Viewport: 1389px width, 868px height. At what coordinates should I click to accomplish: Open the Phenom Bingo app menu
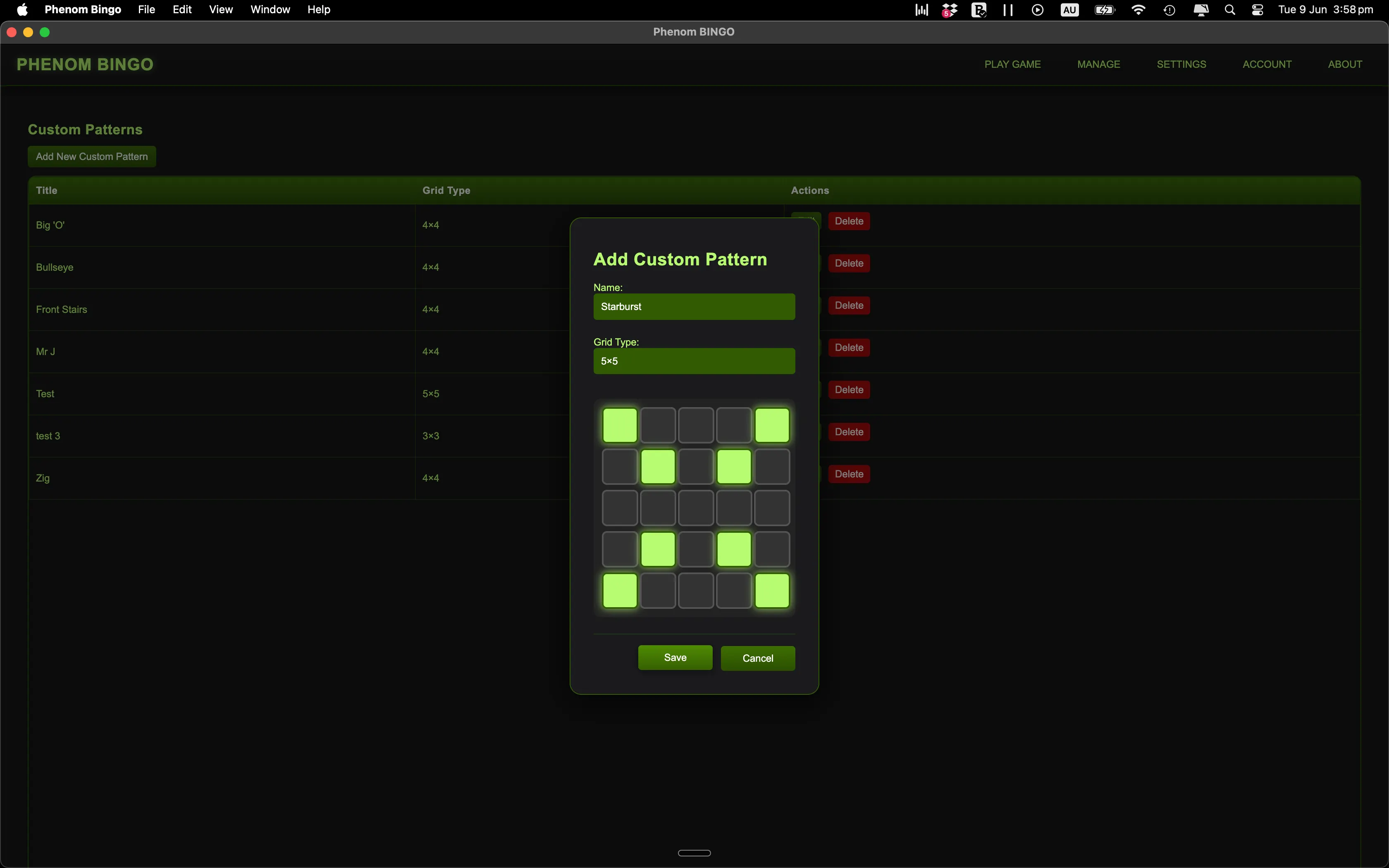click(x=83, y=10)
